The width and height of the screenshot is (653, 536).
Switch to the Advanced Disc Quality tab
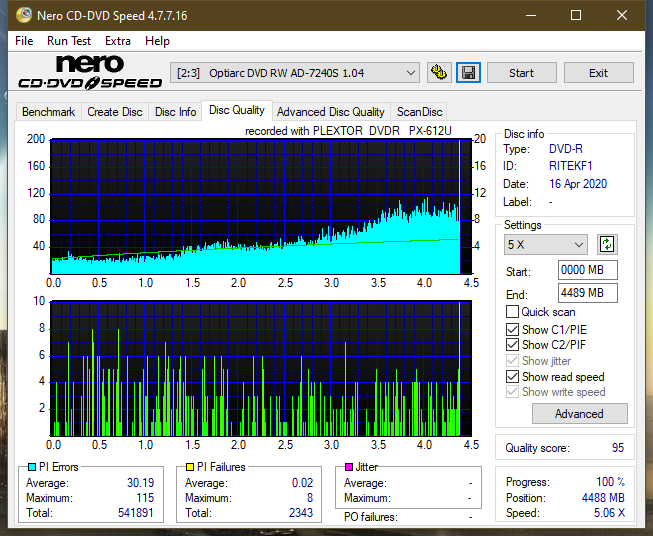(x=331, y=112)
